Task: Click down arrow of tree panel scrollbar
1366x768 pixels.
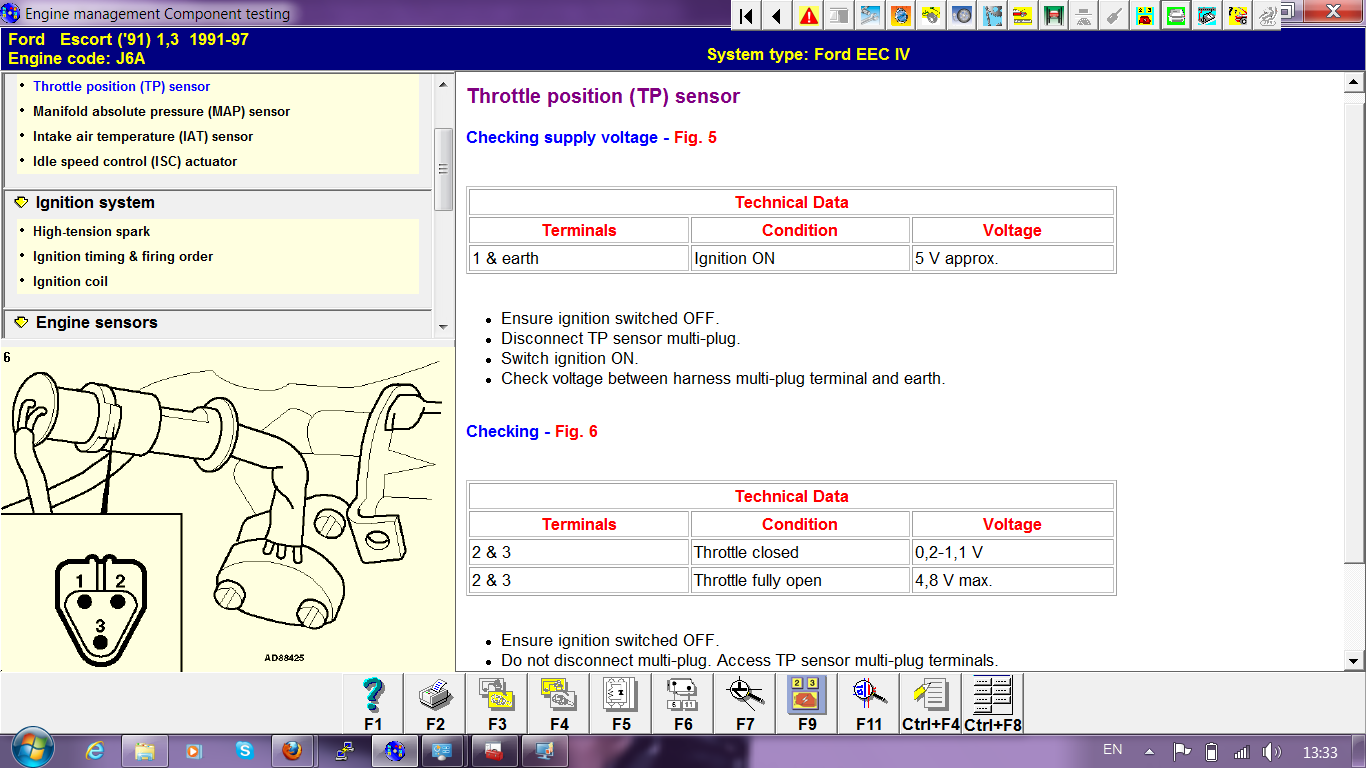Action: click(x=443, y=329)
